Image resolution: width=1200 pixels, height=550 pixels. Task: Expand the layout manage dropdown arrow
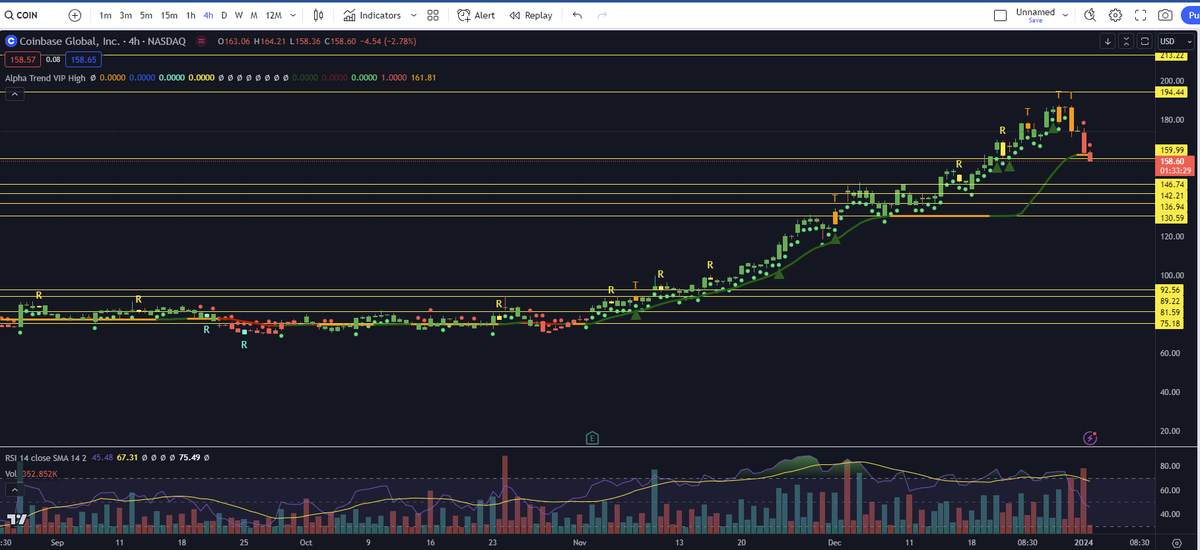pyautogui.click(x=1065, y=15)
